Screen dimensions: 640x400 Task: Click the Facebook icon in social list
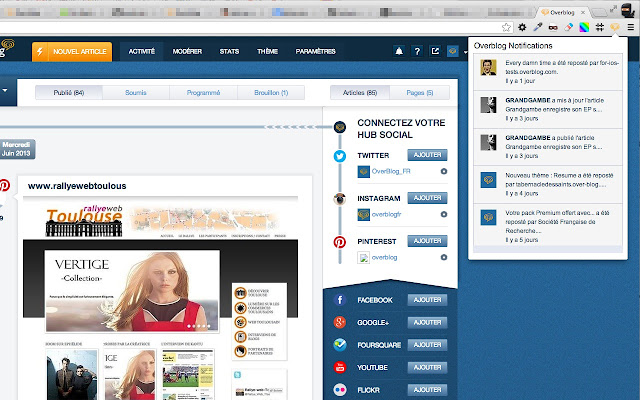(340, 300)
